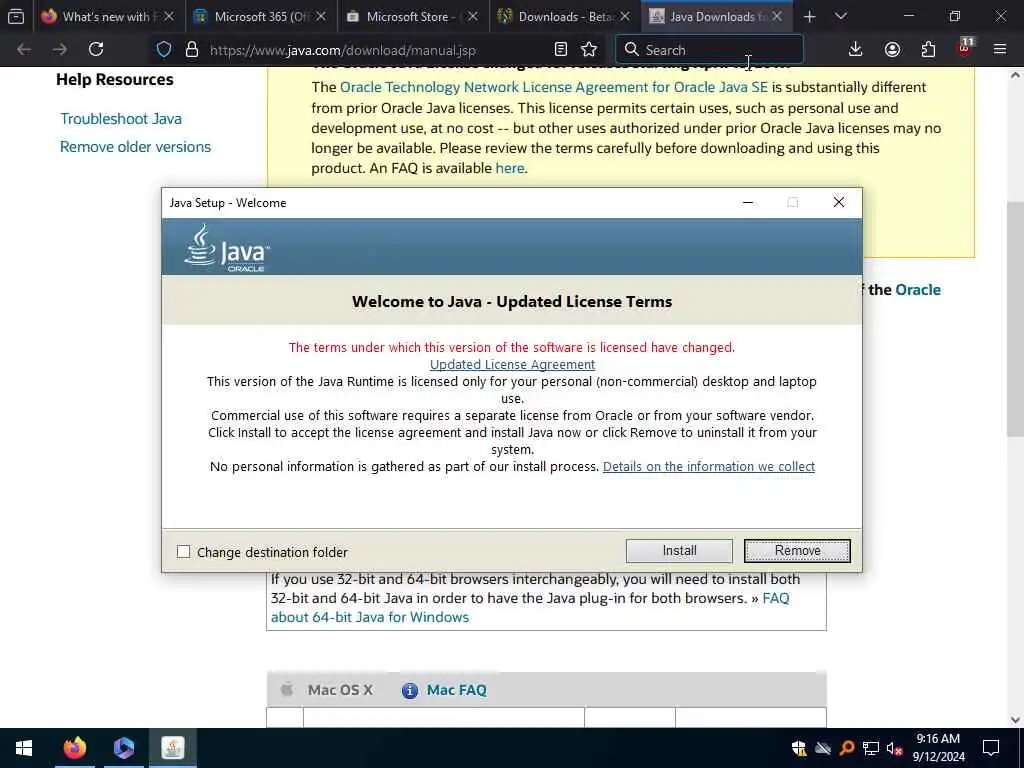Open the Troubleshoot Java link
1024x768 pixels.
click(x=121, y=119)
